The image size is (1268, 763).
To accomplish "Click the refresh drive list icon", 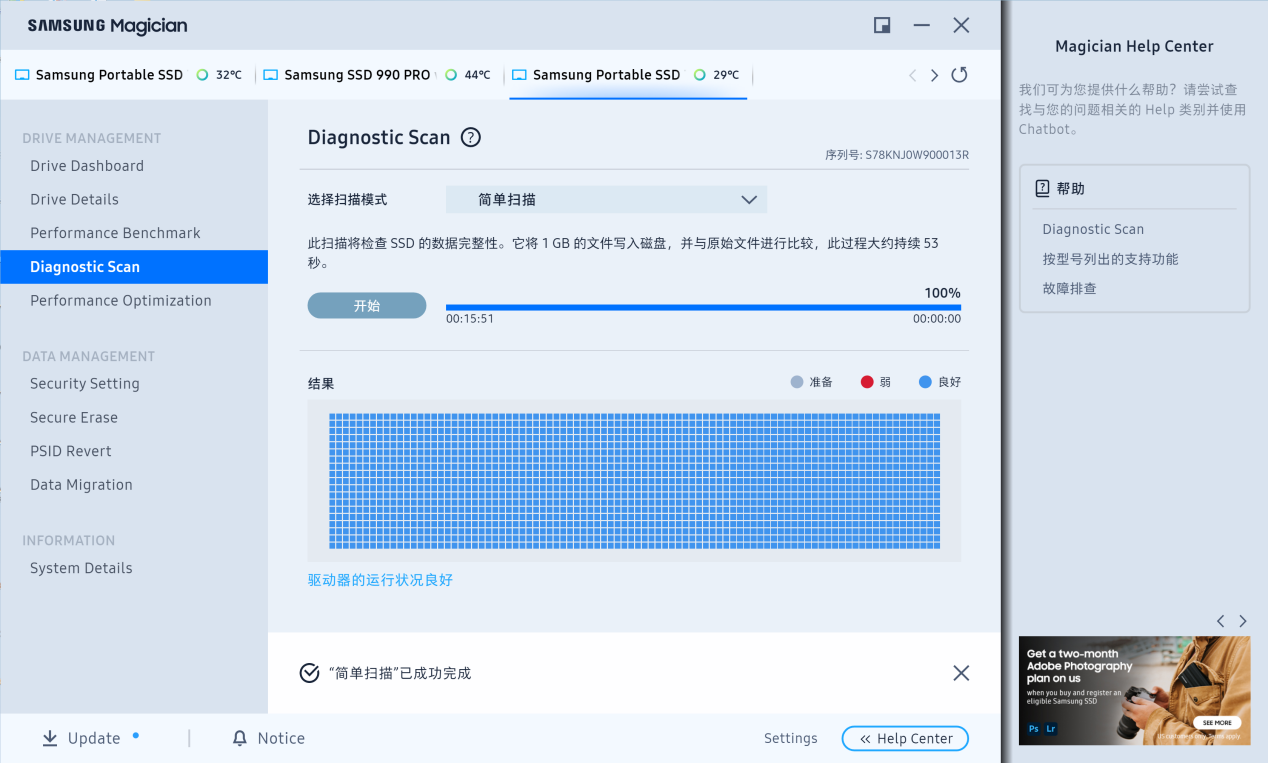I will (959, 75).
